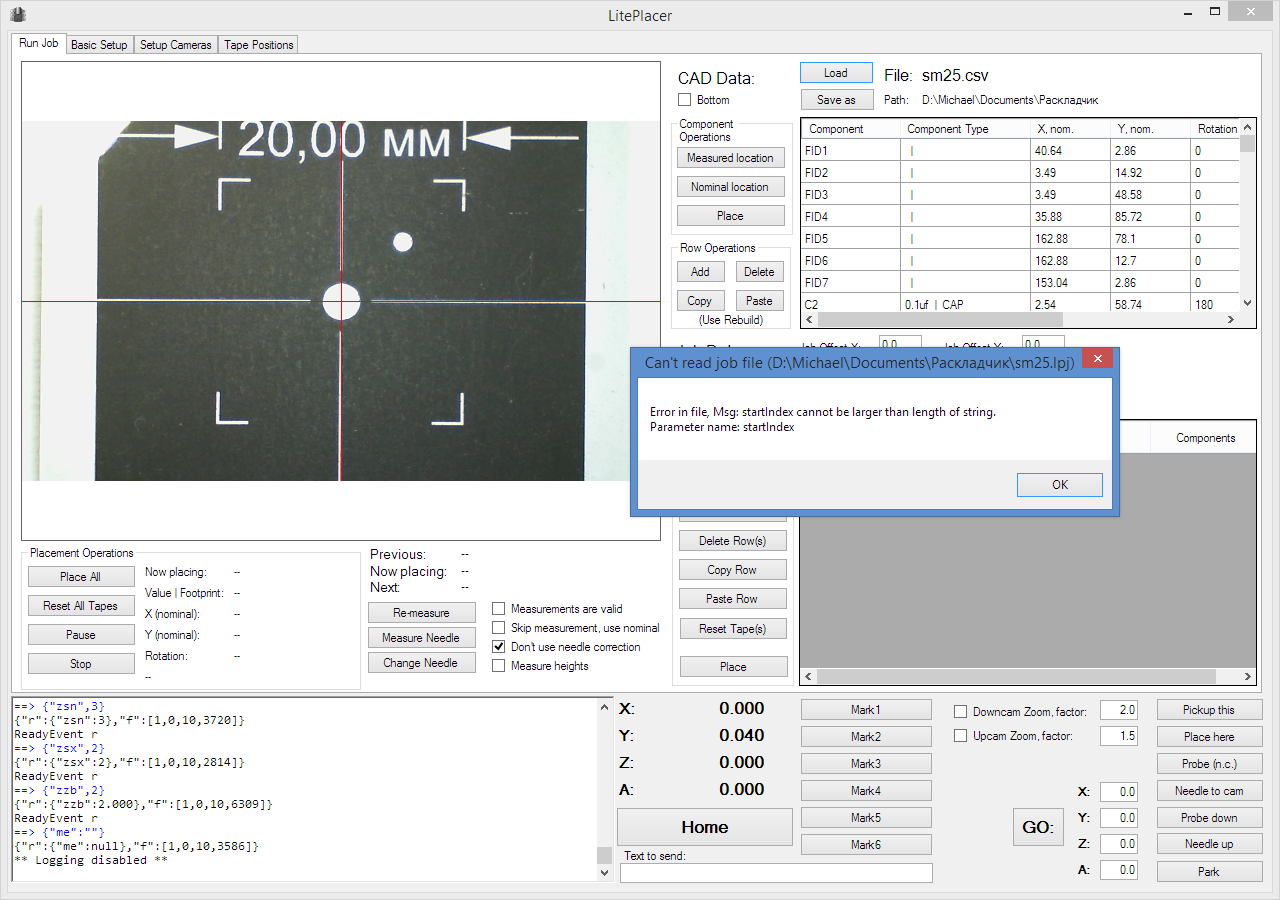Screen dimensions: 1280x900
Task: Click the log panel scroll up arrow
Action: [604, 707]
